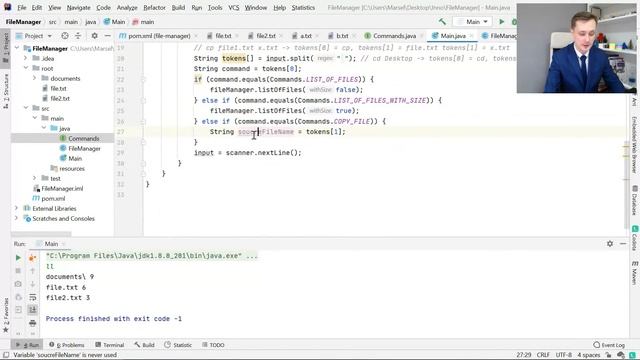640x360 pixels.
Task: Toggle soft-wrap in Run console
Action: 32,297
